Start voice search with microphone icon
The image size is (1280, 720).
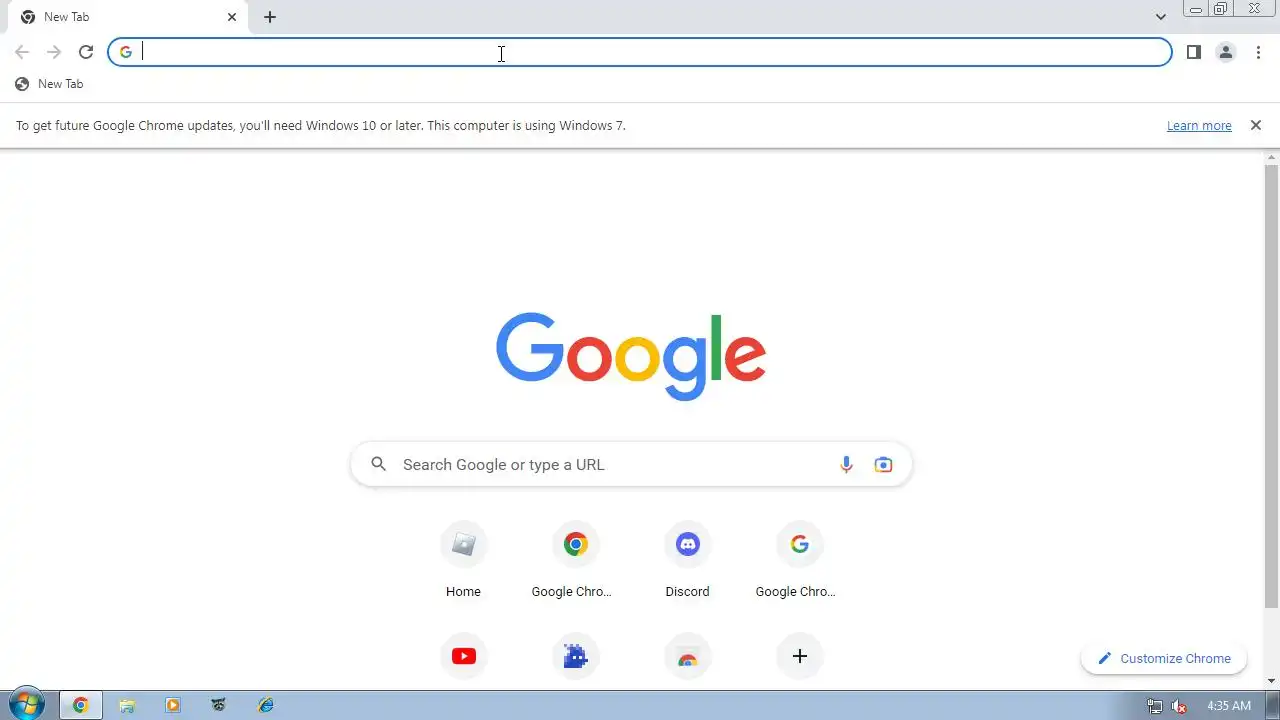846,464
